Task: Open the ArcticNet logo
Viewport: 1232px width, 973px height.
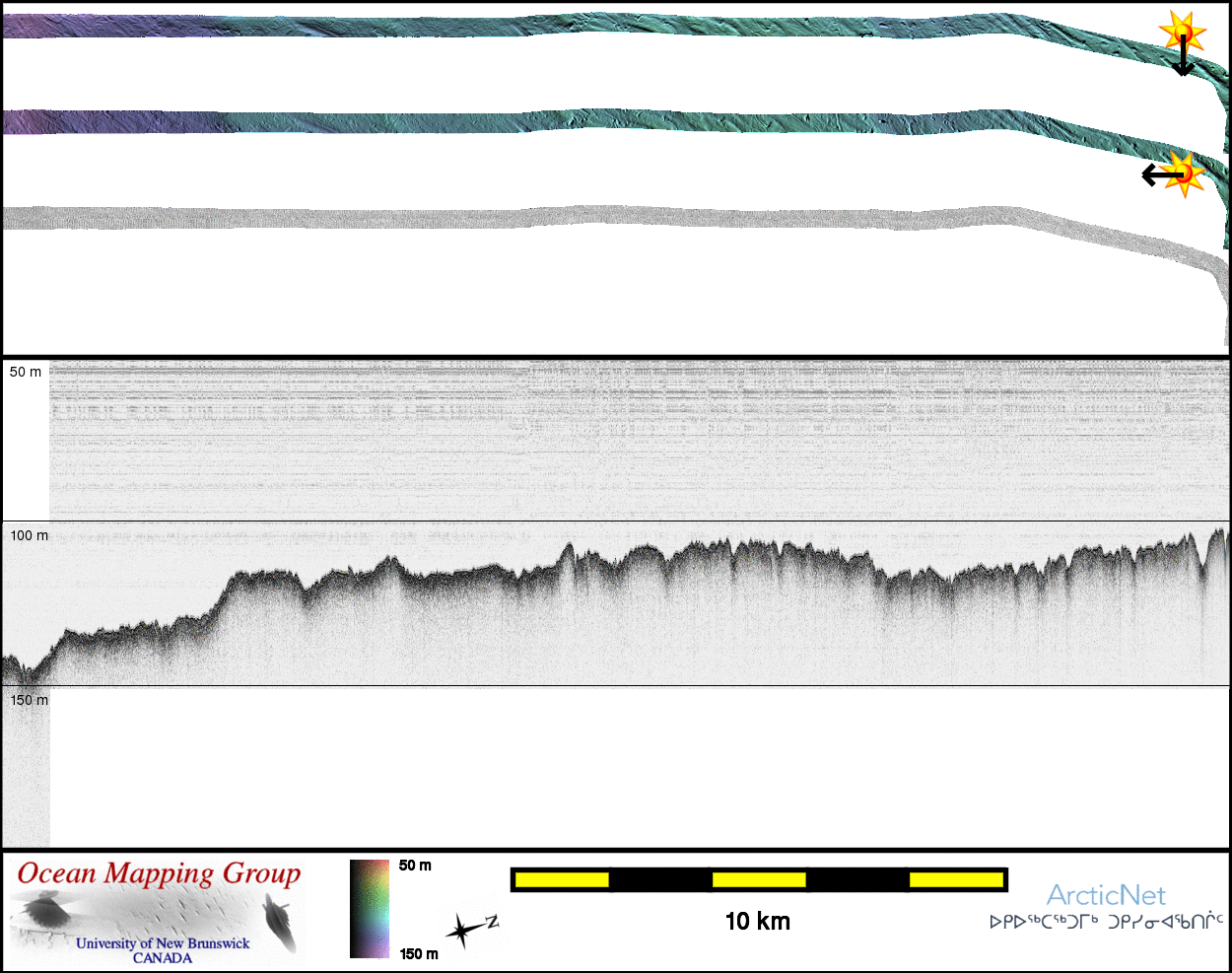Action: point(1106,895)
